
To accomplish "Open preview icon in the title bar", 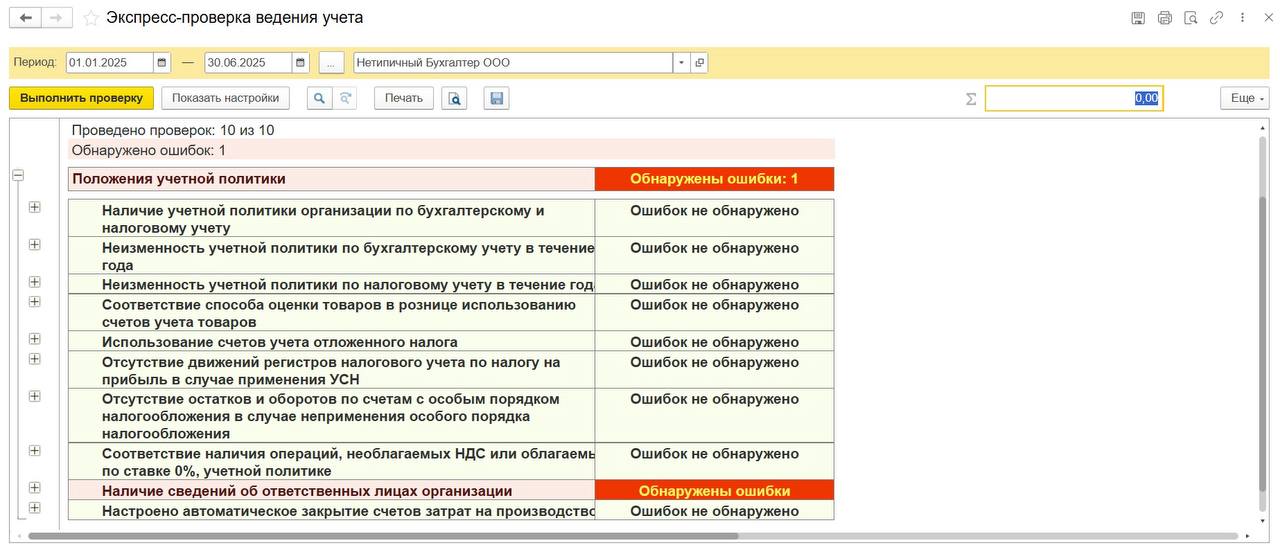I will click(1190, 18).
